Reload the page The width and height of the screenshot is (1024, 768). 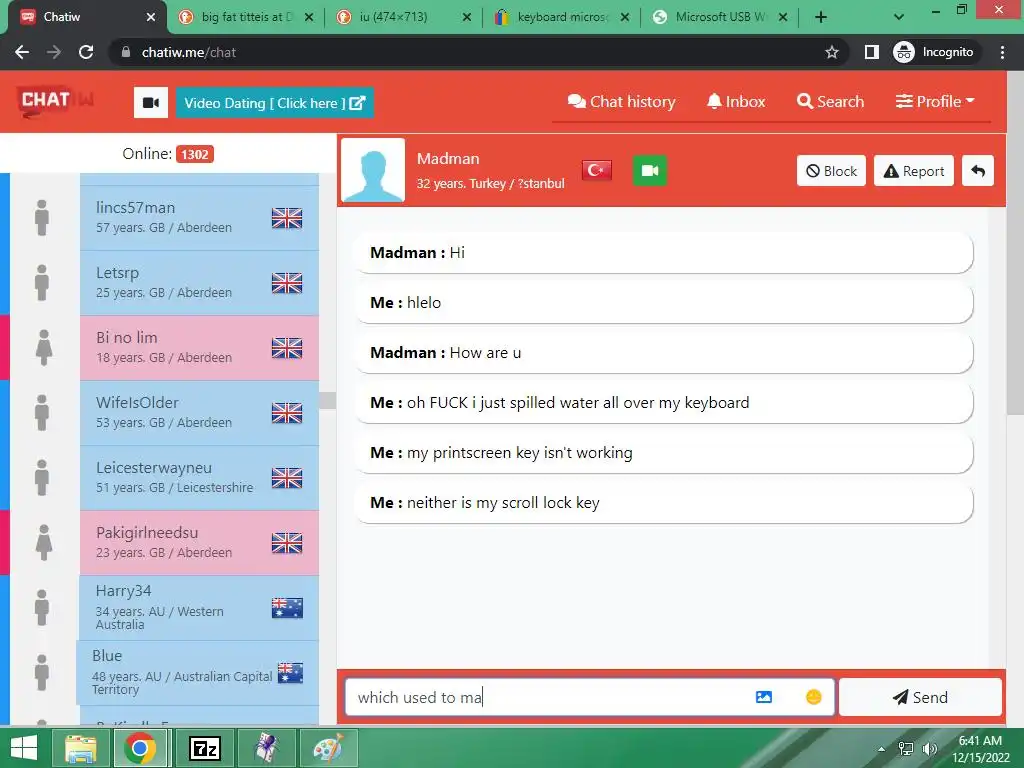click(86, 52)
